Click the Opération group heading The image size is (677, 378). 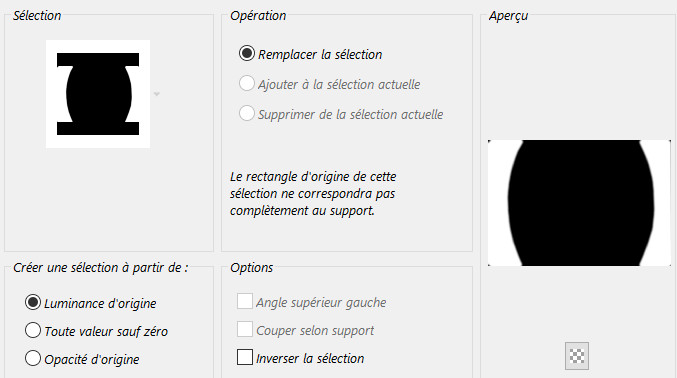pos(258,16)
